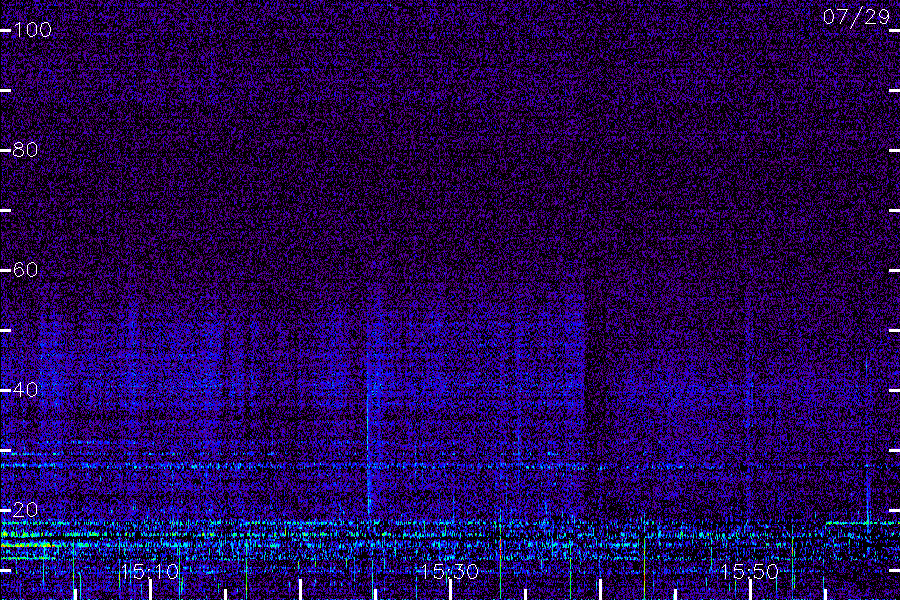Click the 20 frequency axis label
This screenshot has width=900, height=600.
point(25,510)
